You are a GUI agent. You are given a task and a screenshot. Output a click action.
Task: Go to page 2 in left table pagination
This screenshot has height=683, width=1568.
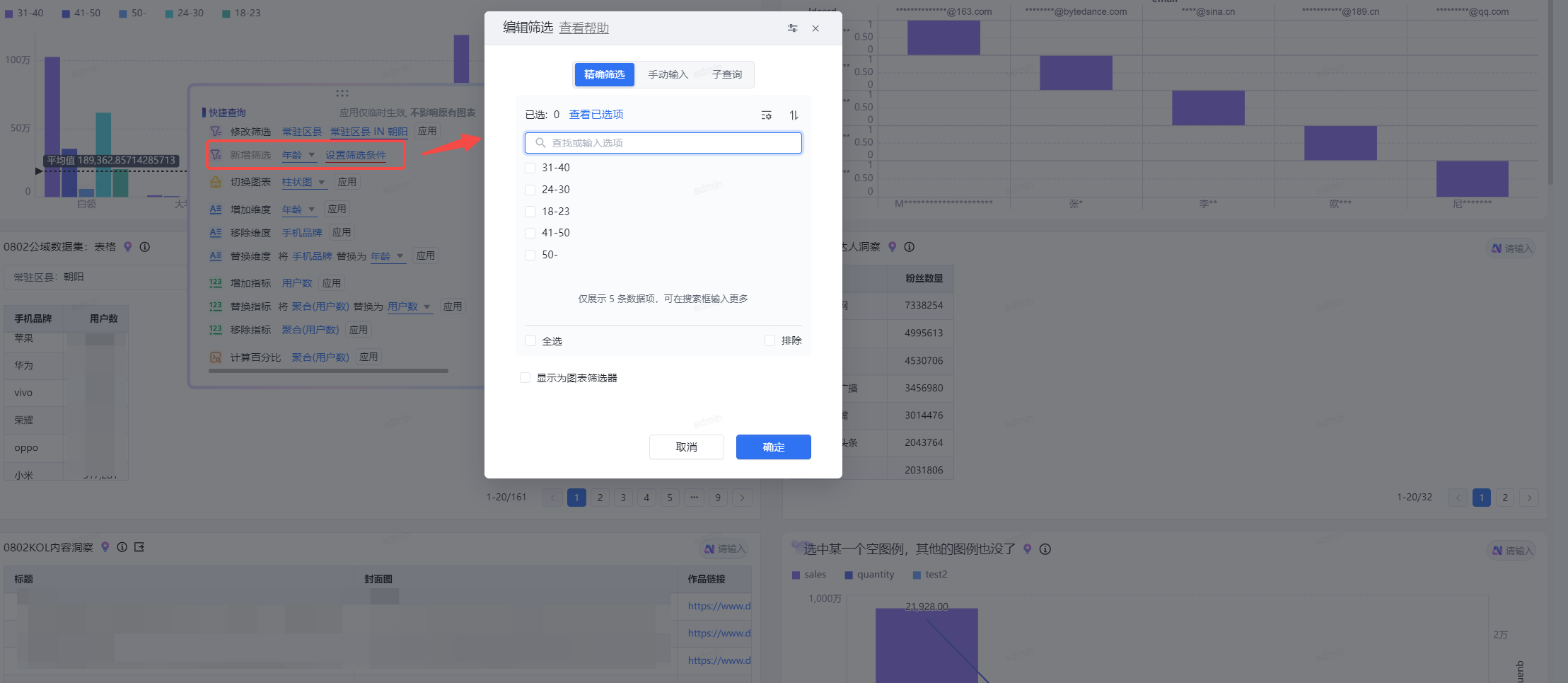[600, 498]
